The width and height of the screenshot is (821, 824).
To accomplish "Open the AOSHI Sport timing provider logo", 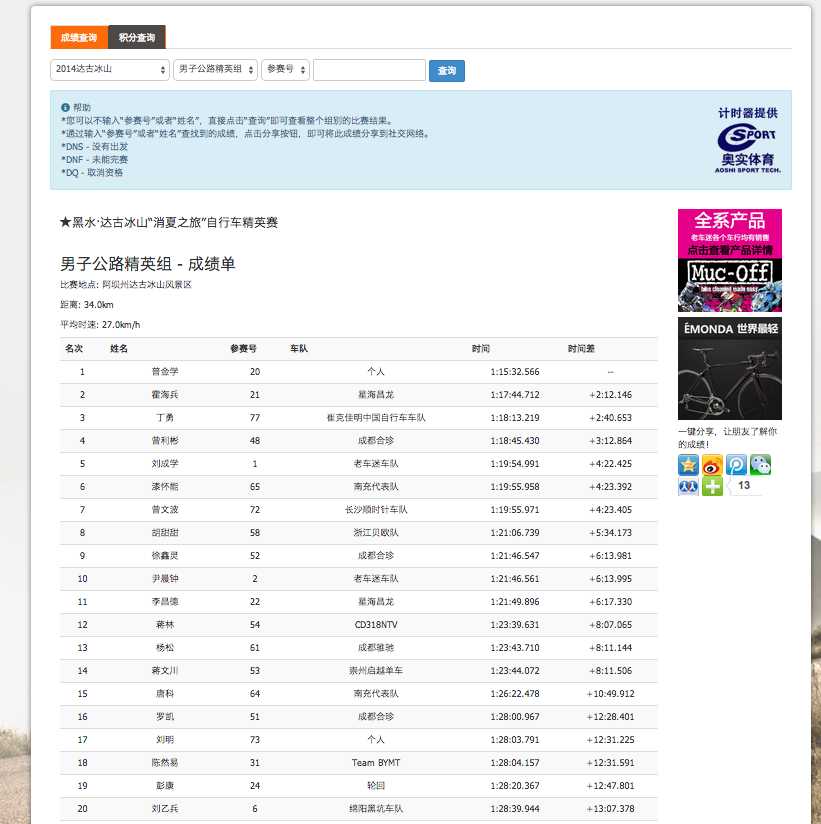I will click(748, 140).
